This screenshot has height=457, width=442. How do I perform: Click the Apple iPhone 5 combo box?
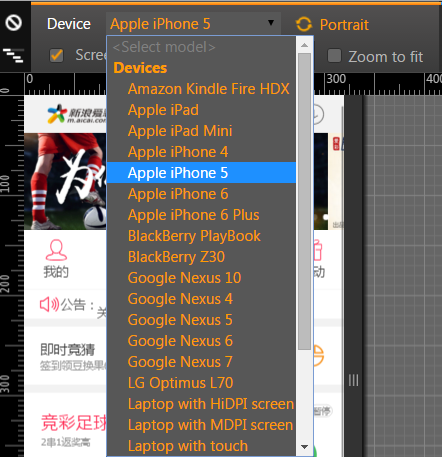click(193, 24)
